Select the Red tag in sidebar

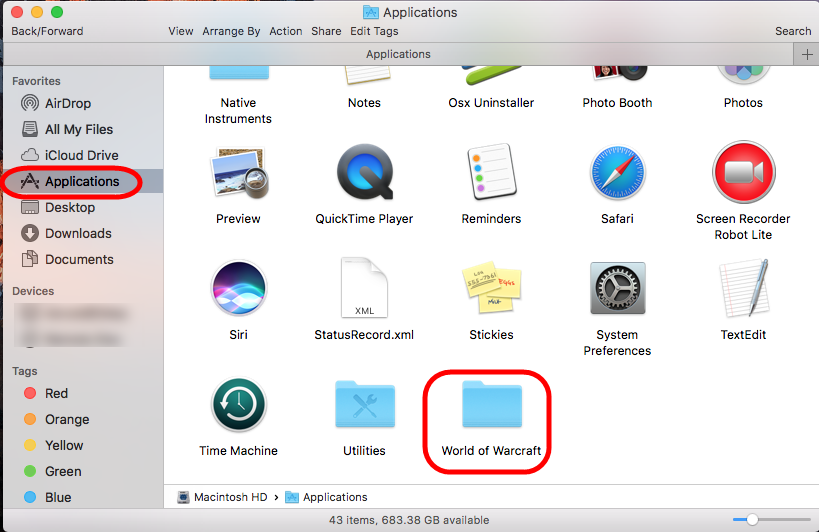click(x=56, y=393)
